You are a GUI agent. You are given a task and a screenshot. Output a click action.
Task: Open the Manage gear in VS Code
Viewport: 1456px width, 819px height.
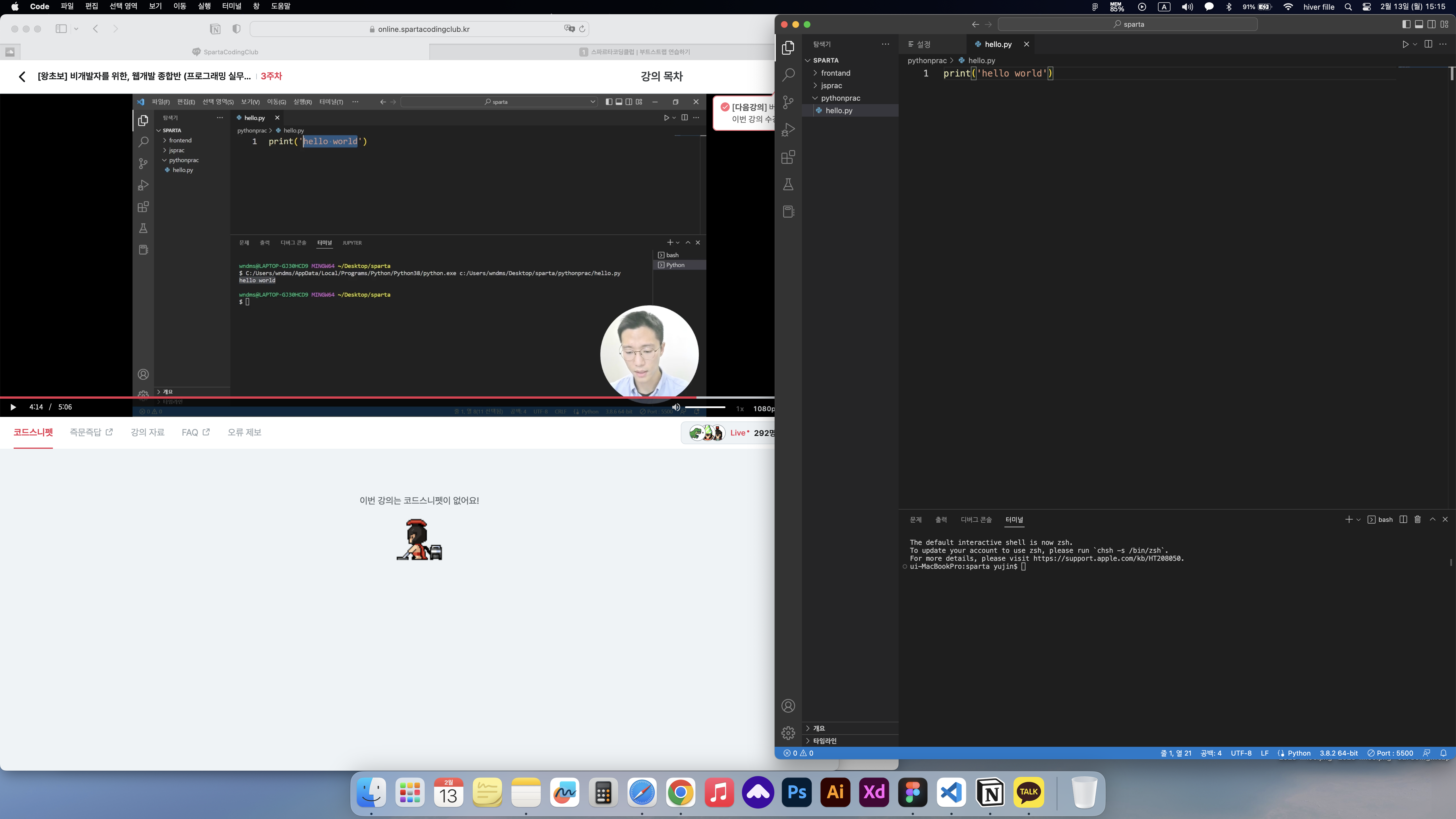788,733
